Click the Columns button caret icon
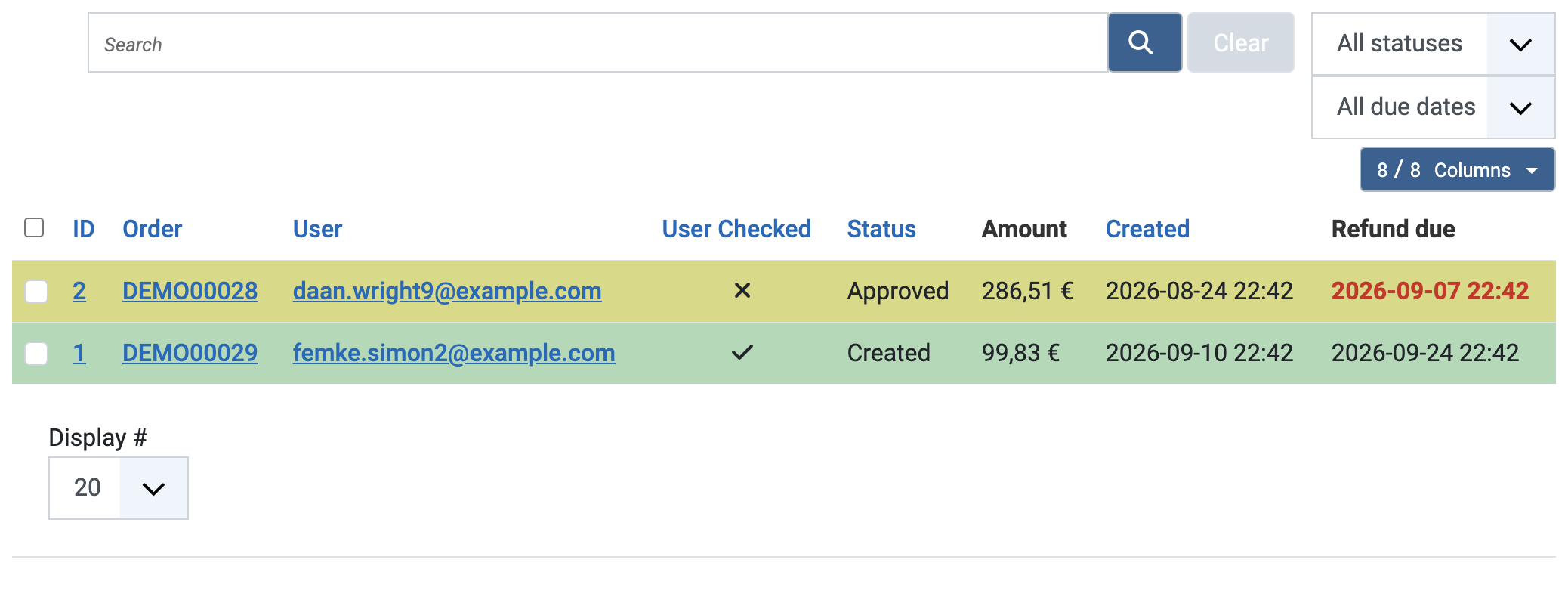1568x594 pixels. tap(1532, 171)
